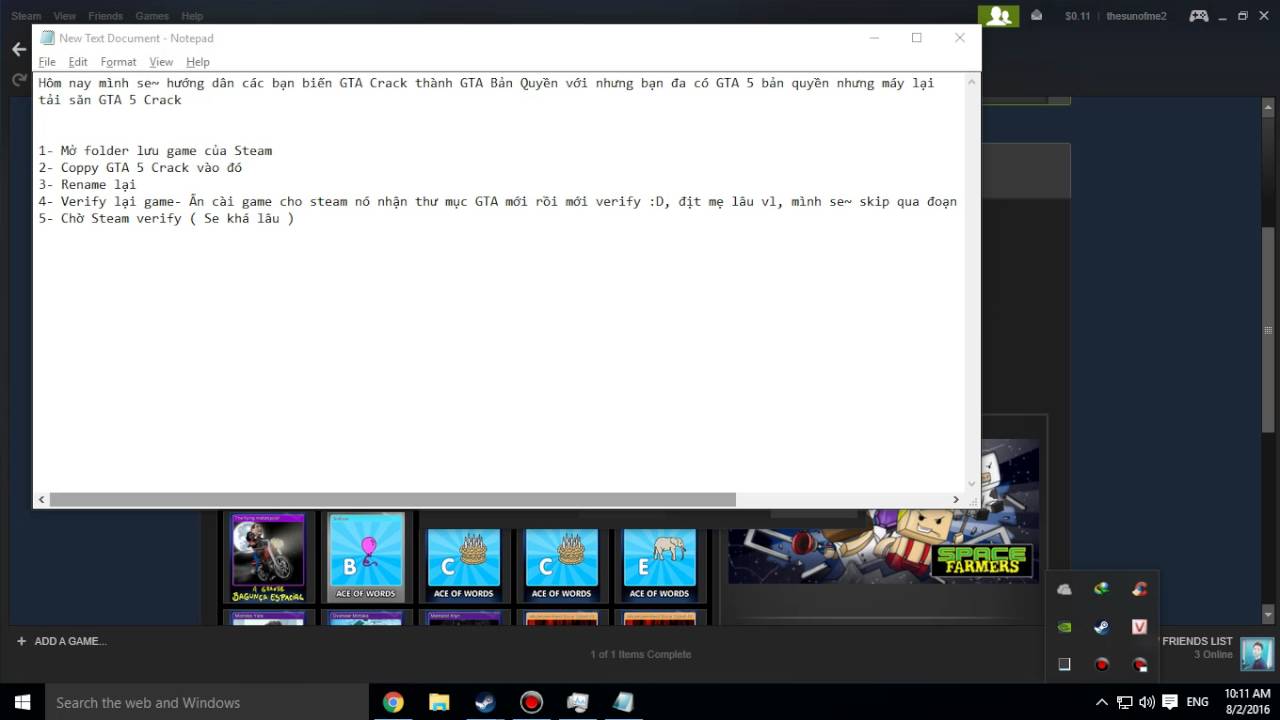This screenshot has width=1280, height=720.
Task: Select the A Grande Bagunça Espacial card
Action: point(268,558)
